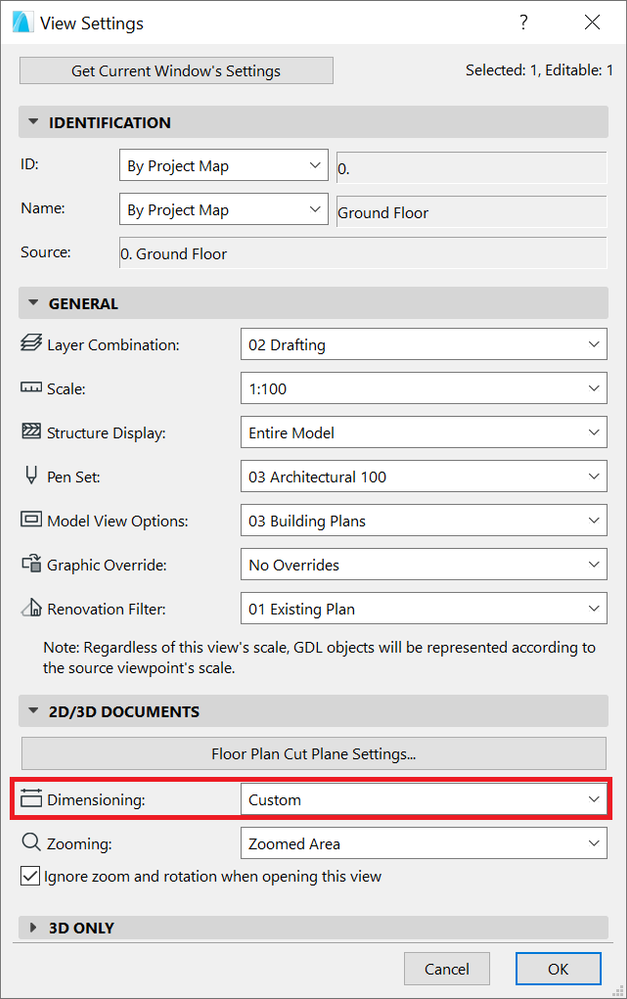This screenshot has width=627, height=999.
Task: Click the Scale ruler icon
Action: click(31, 389)
